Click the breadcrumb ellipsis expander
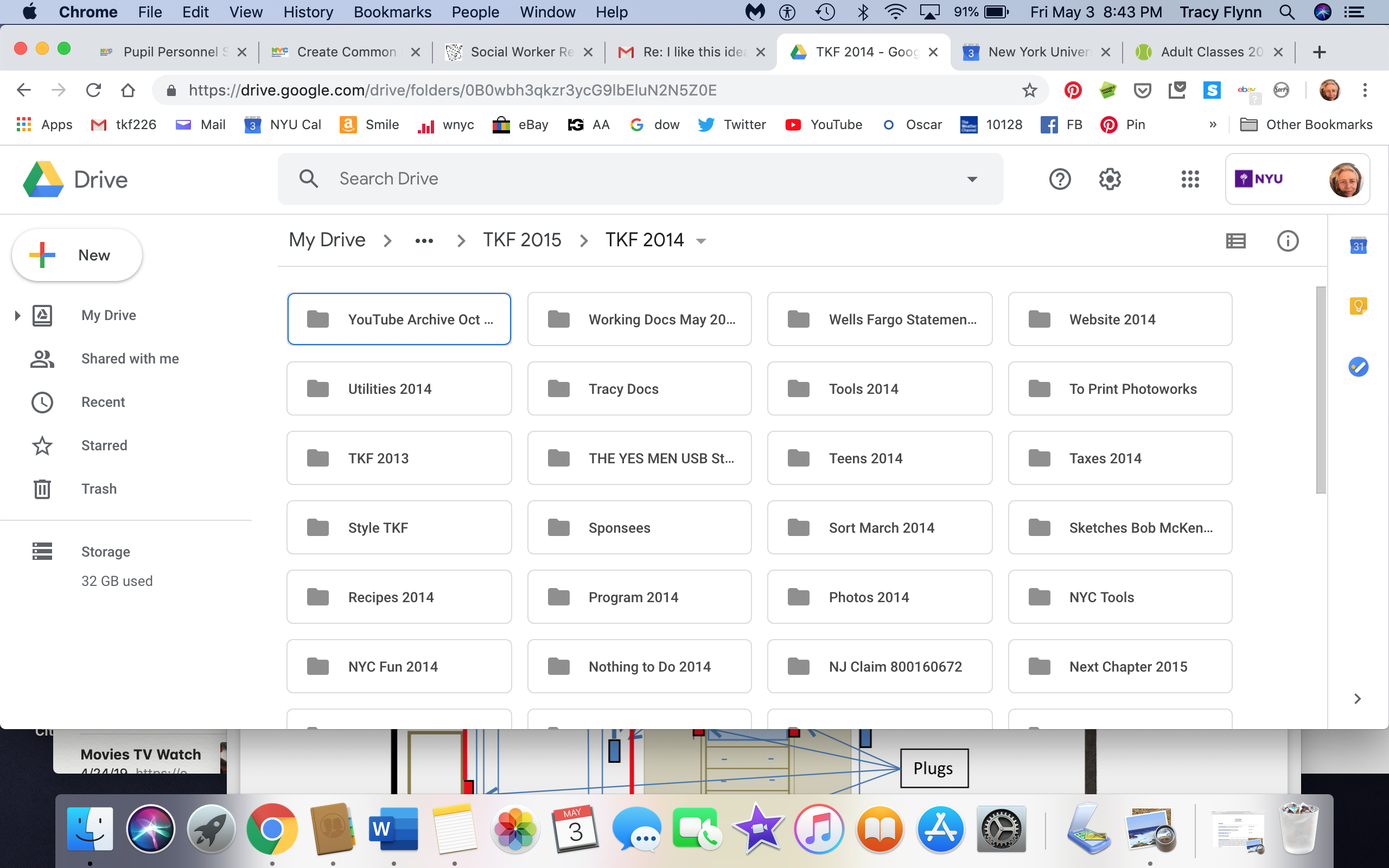This screenshot has height=868, width=1389. point(422,240)
